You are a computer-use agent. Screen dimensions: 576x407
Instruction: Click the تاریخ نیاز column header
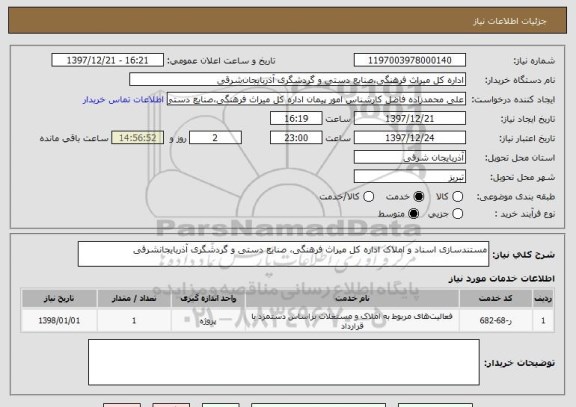(59, 298)
